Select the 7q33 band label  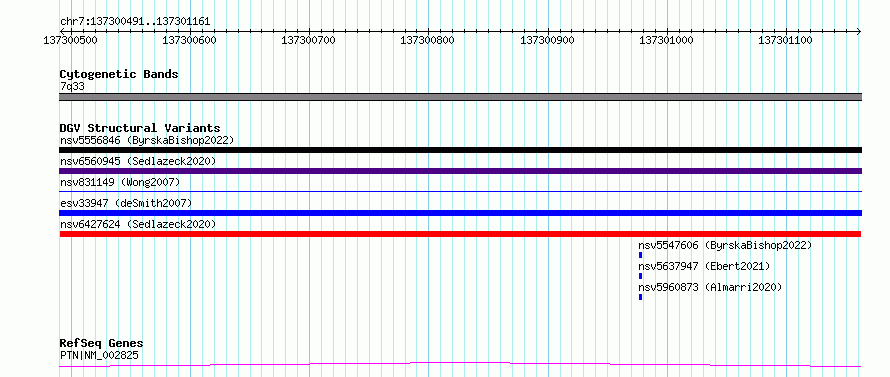(73, 86)
